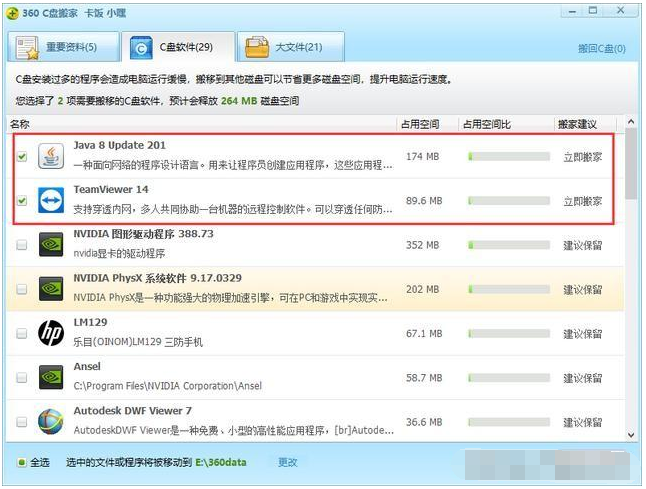Image resolution: width=646 pixels, height=489 pixels.
Task: Toggle the 全选 select-all checkbox
Action: [21, 462]
